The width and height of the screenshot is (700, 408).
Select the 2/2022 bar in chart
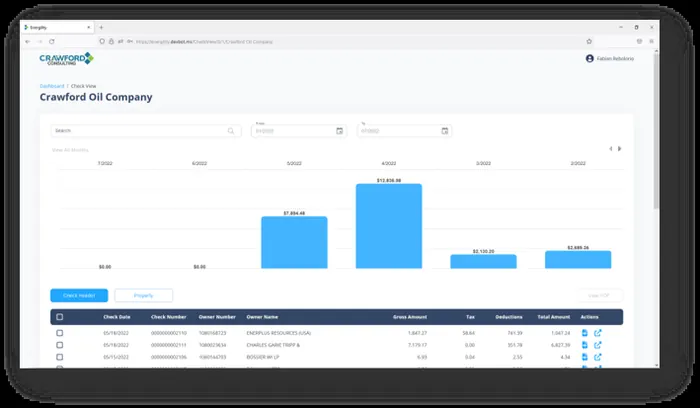coord(578,260)
